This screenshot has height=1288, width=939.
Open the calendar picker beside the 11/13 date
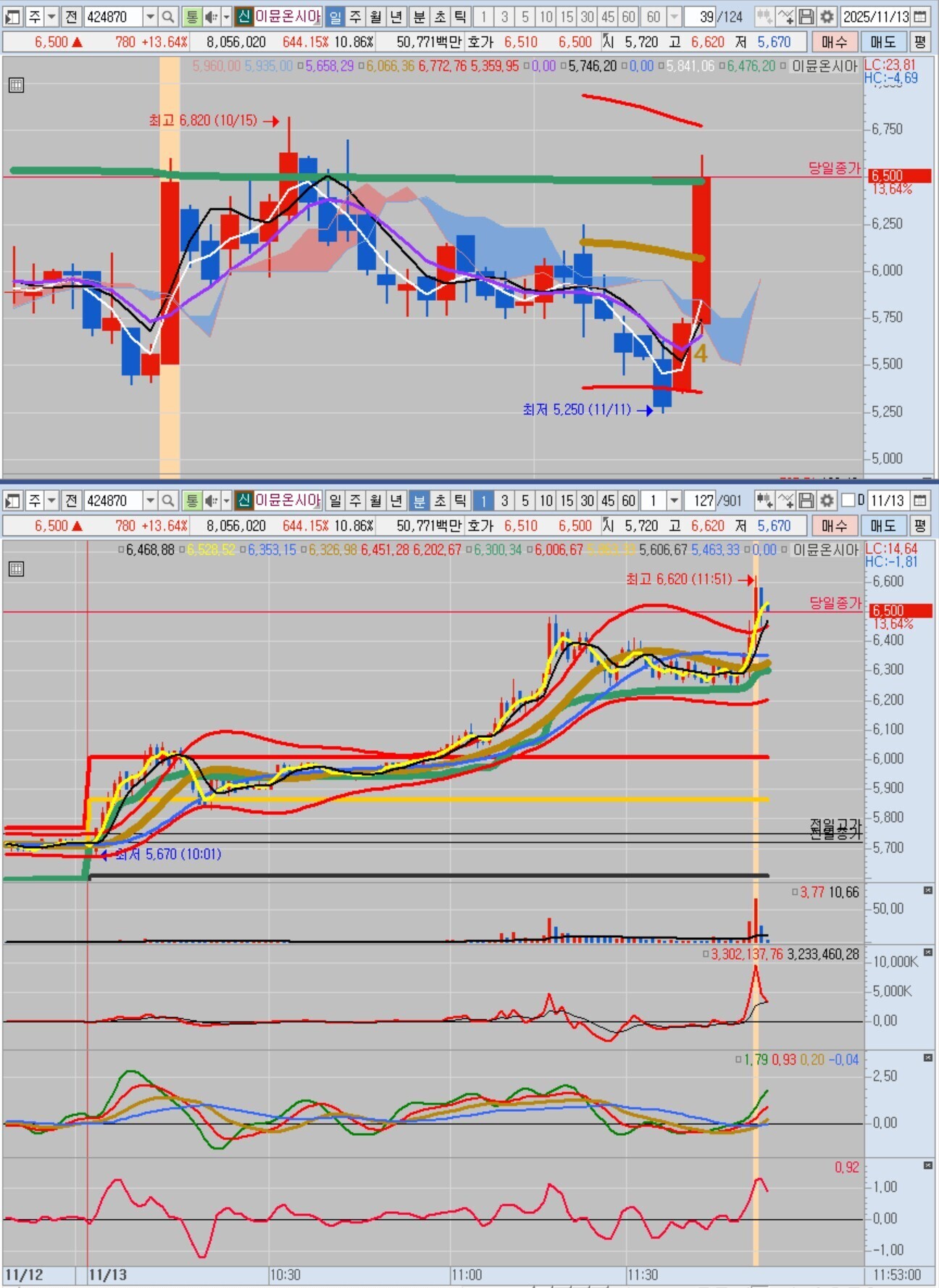pos(920,500)
